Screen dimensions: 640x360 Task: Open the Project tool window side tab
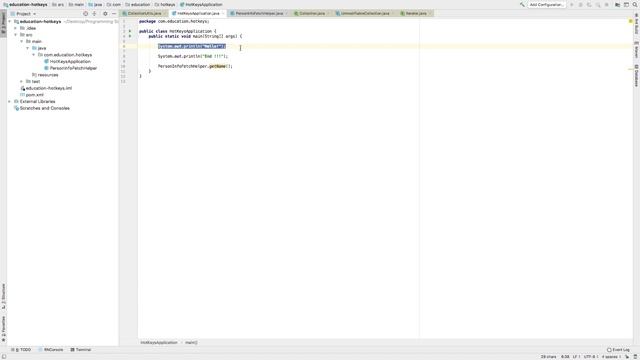pyautogui.click(x=3, y=24)
